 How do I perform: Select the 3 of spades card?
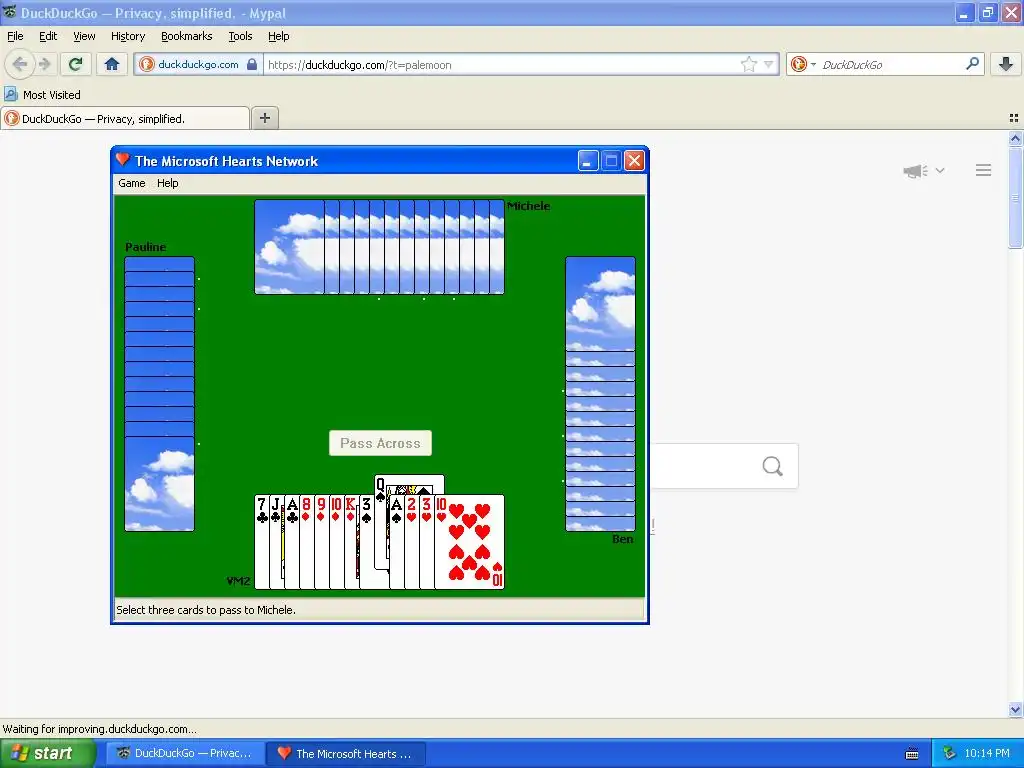click(366, 542)
